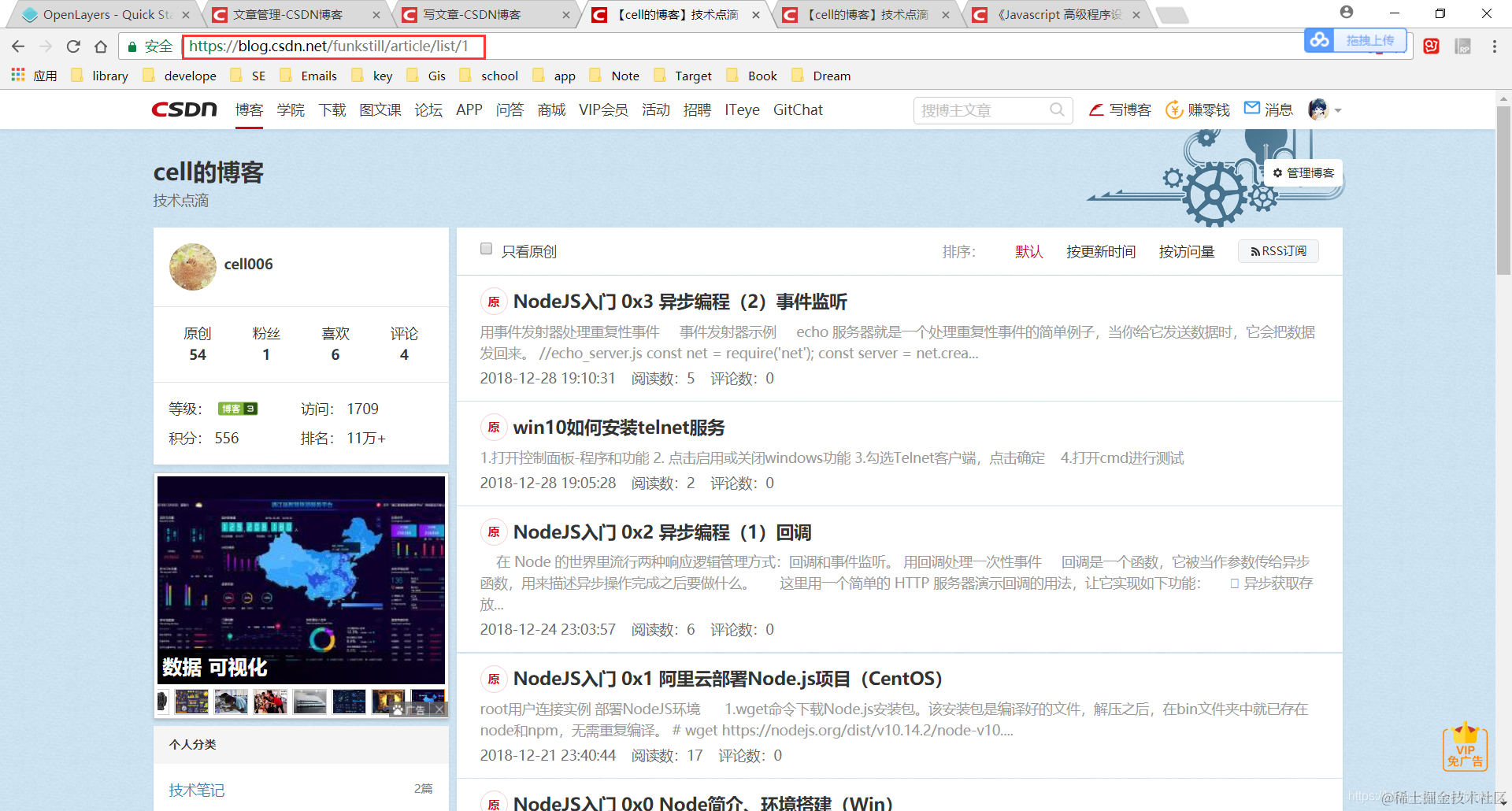
Task: Click the secure lock icon in address bar
Action: [x=132, y=46]
